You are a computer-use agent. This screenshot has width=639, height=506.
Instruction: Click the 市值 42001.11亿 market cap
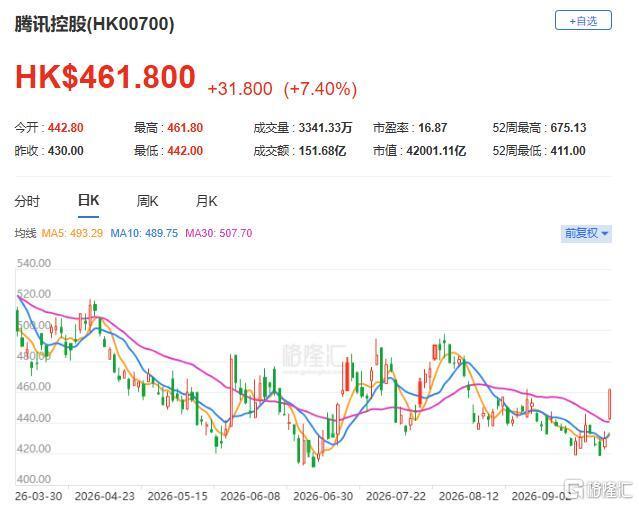pos(419,151)
